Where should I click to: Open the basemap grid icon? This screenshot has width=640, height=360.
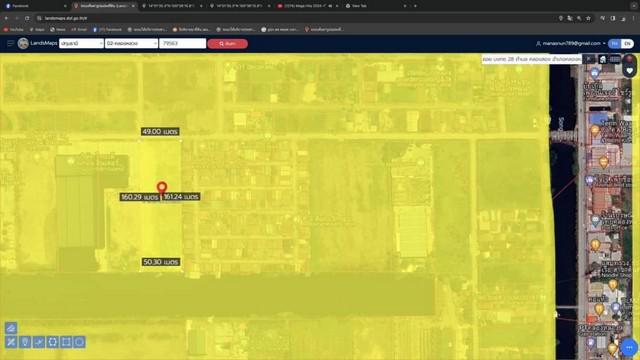pyautogui.click(x=615, y=60)
